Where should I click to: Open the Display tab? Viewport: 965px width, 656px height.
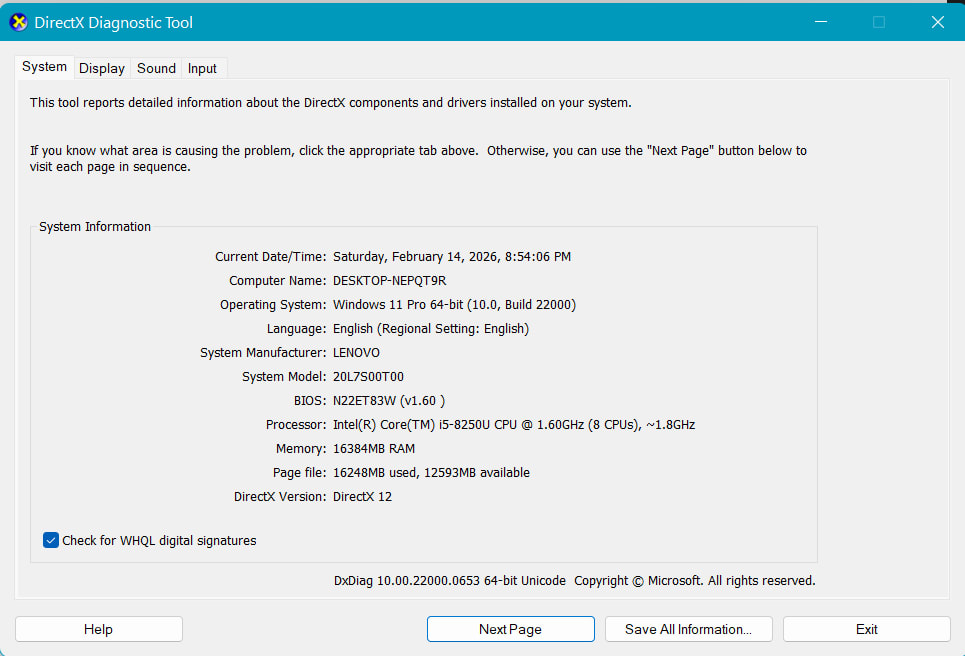click(102, 68)
